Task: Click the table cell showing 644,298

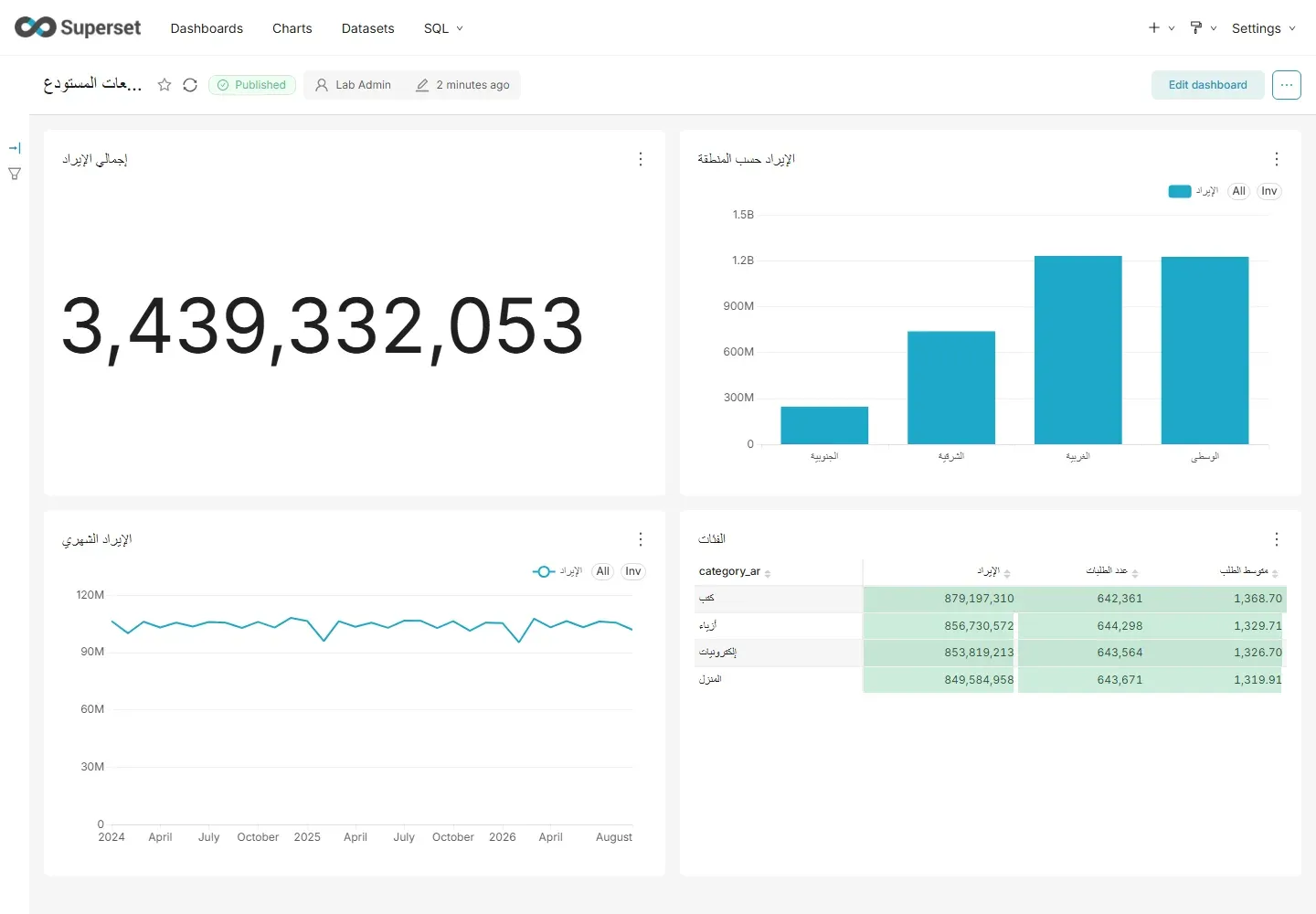Action: click(x=1082, y=626)
